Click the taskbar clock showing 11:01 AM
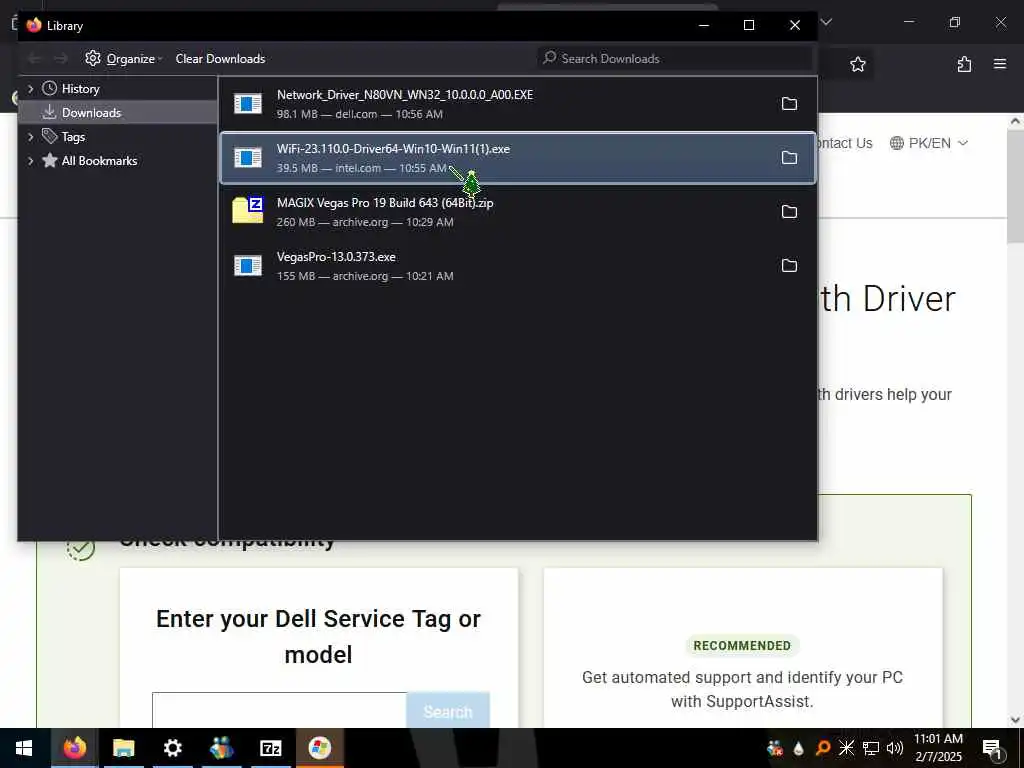Screen dimensions: 1024x768 [938, 748]
